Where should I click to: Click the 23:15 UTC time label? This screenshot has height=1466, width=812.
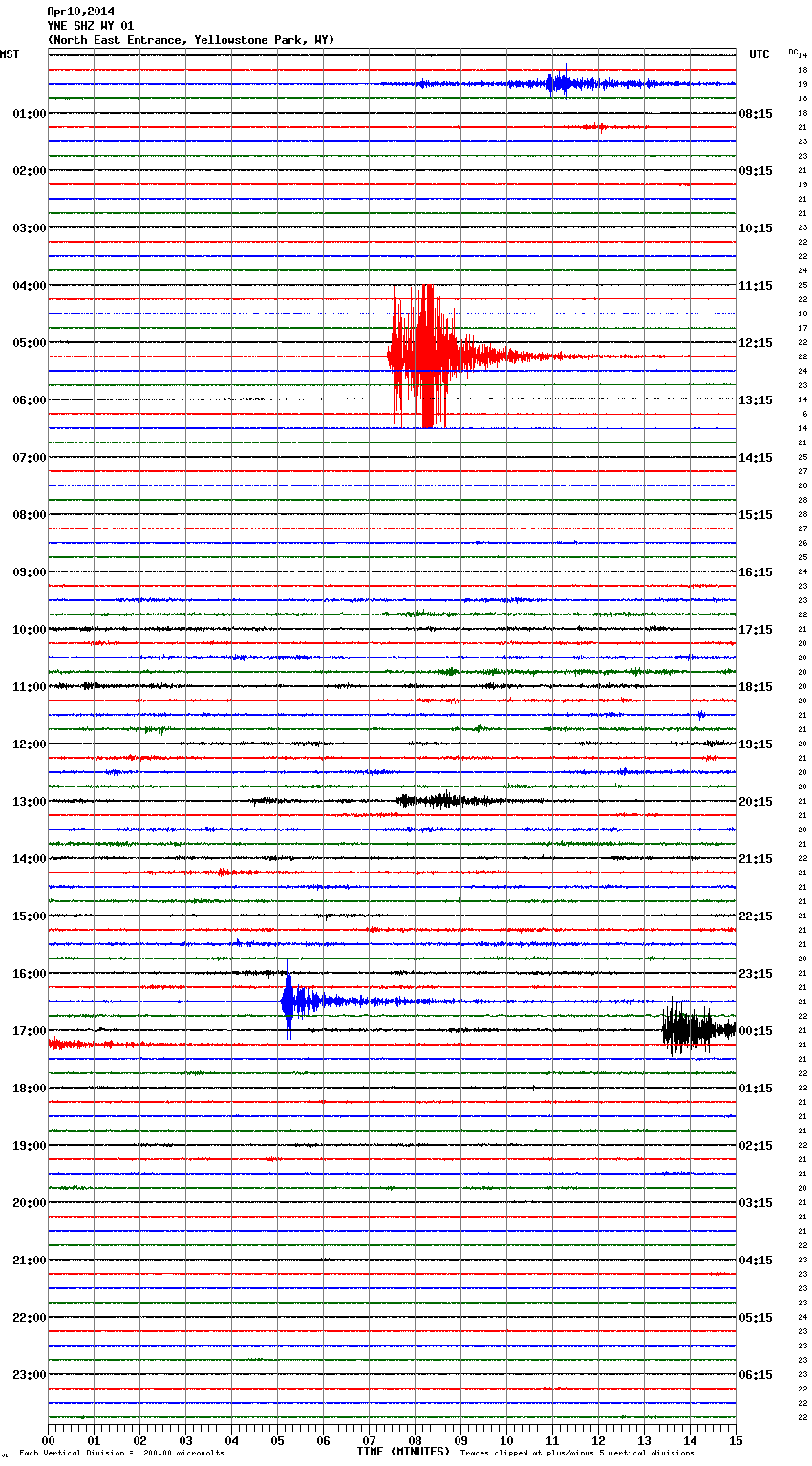(756, 974)
